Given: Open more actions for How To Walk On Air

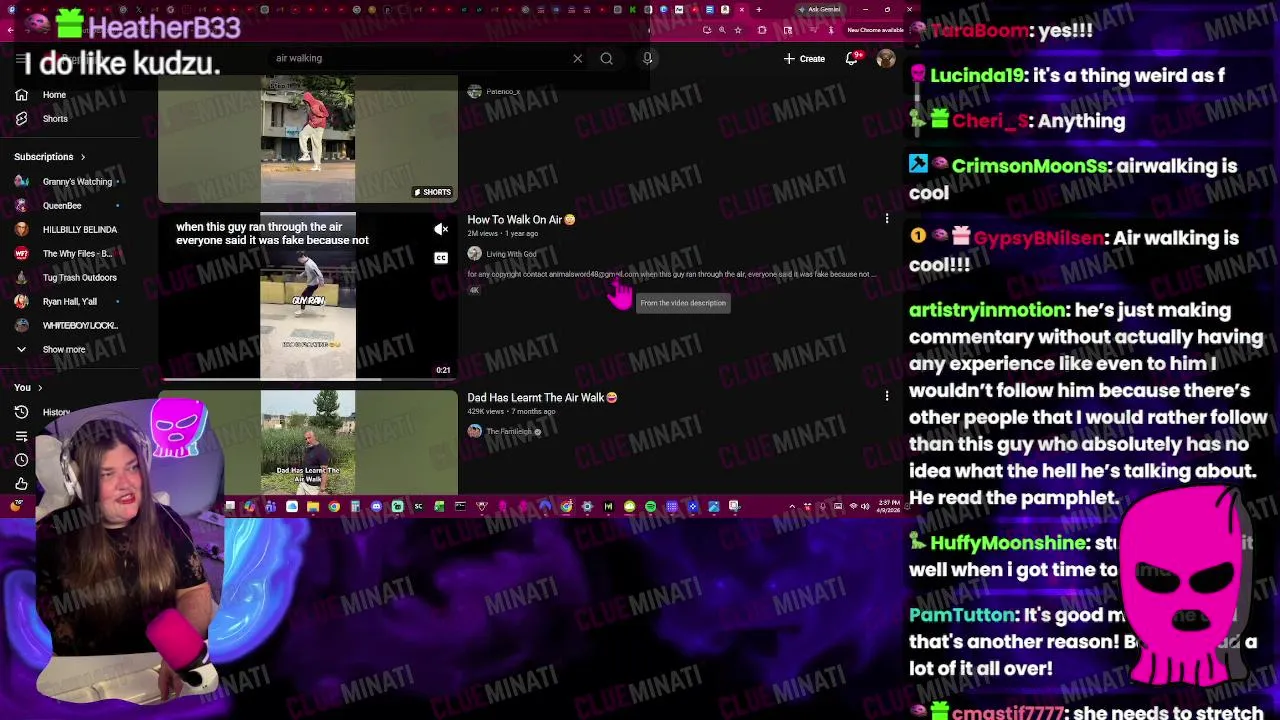Looking at the screenshot, I should [886, 219].
